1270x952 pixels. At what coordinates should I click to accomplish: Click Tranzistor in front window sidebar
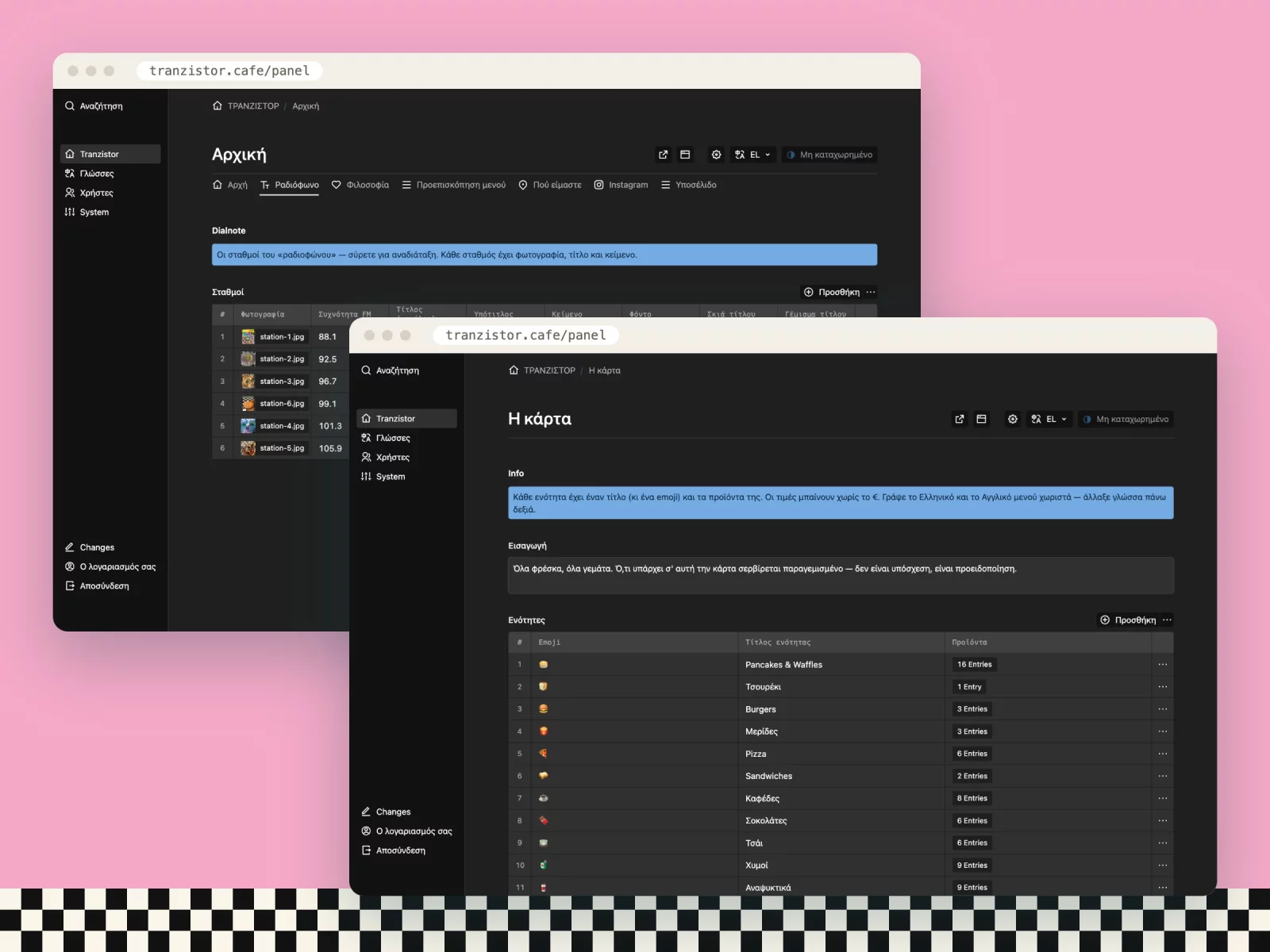407,418
